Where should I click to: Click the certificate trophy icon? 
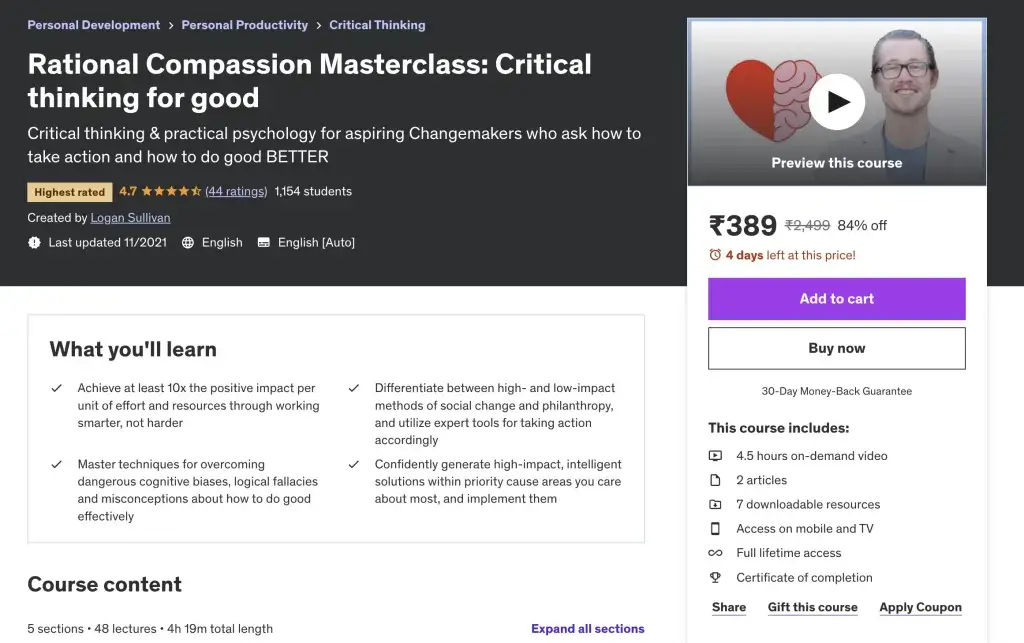715,578
